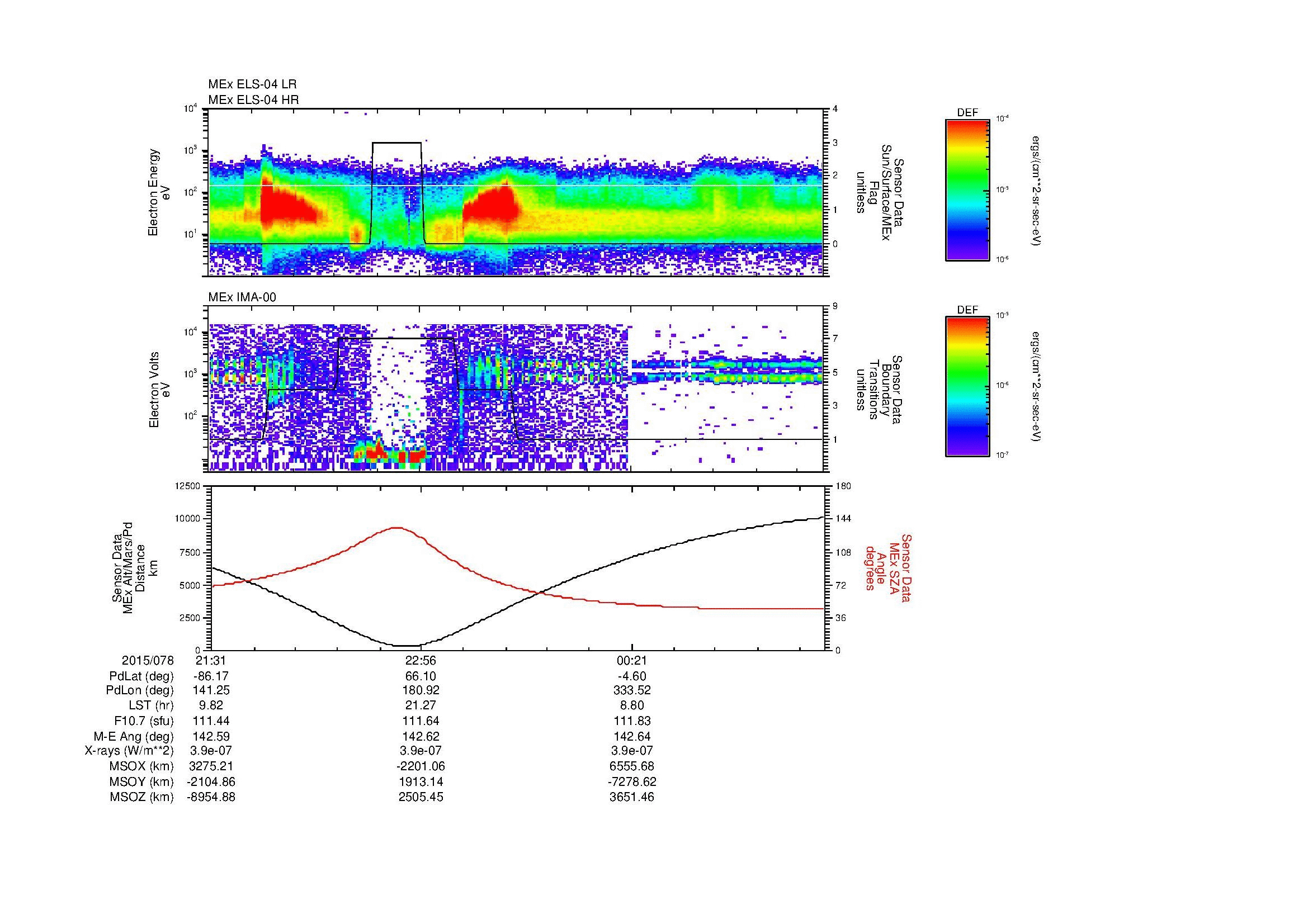Click the PdLat value 66.10
Viewport: 1308px width, 924px height.
click(421, 676)
